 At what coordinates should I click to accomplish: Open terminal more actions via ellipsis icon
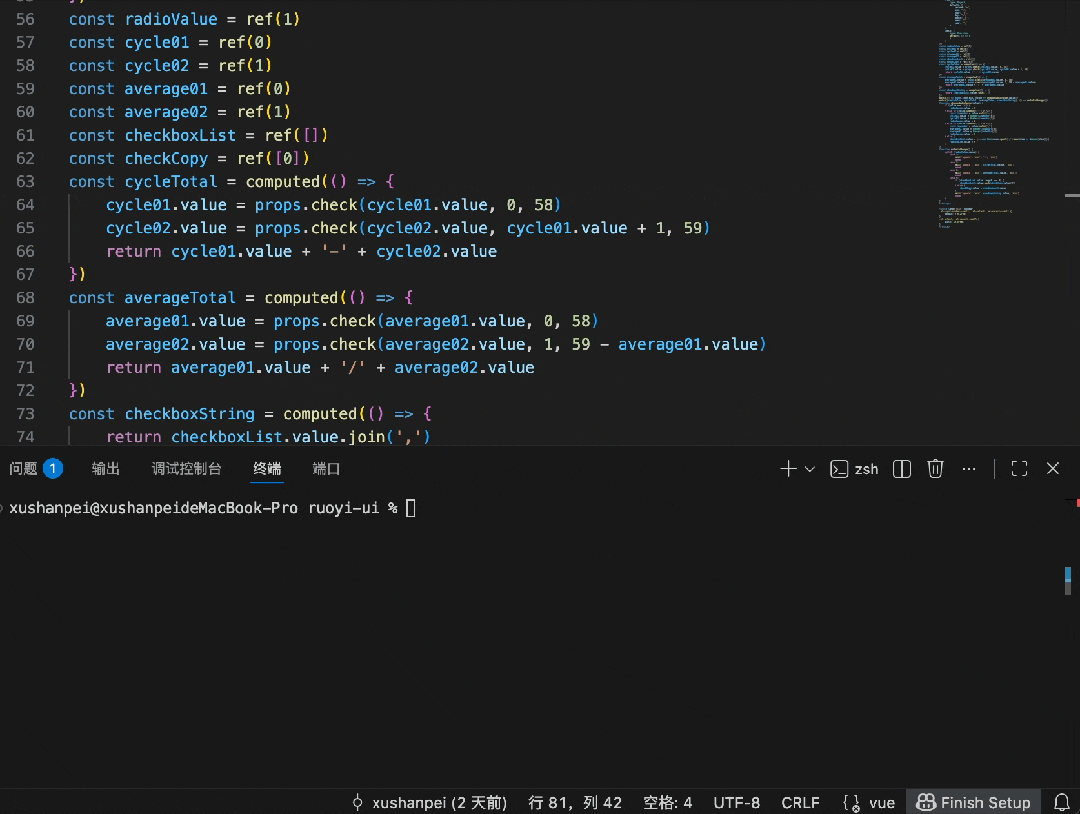968,468
